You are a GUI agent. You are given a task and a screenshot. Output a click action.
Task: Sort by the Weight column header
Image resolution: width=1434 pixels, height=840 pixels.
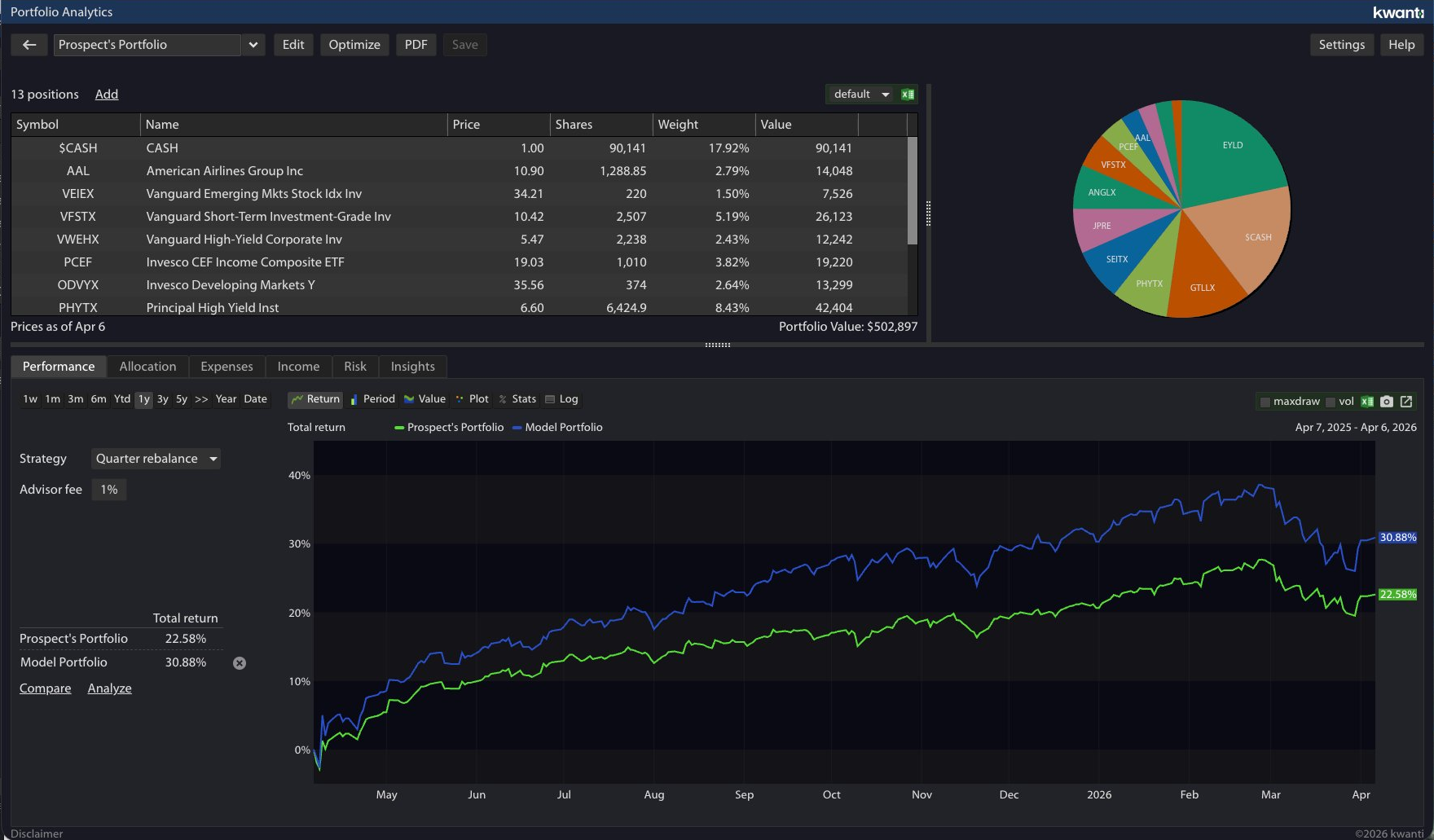click(704, 125)
